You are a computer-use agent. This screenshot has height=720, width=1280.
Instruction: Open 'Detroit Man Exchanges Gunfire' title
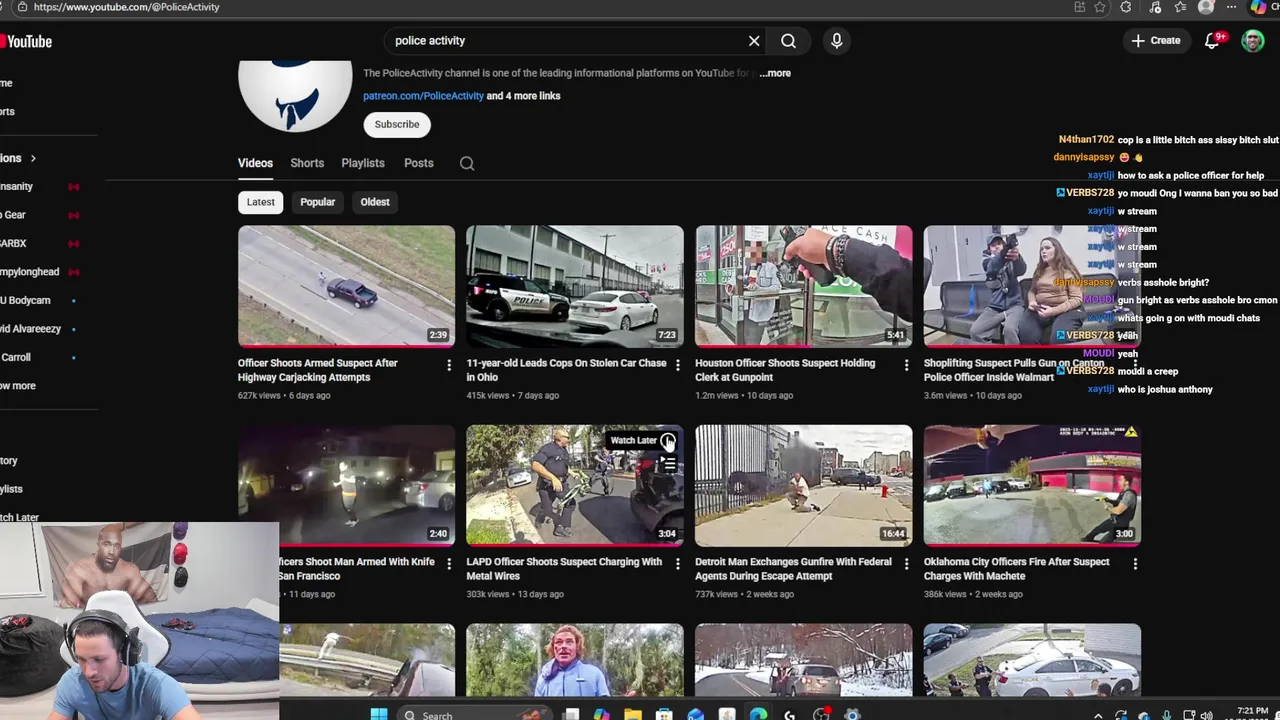click(x=793, y=568)
